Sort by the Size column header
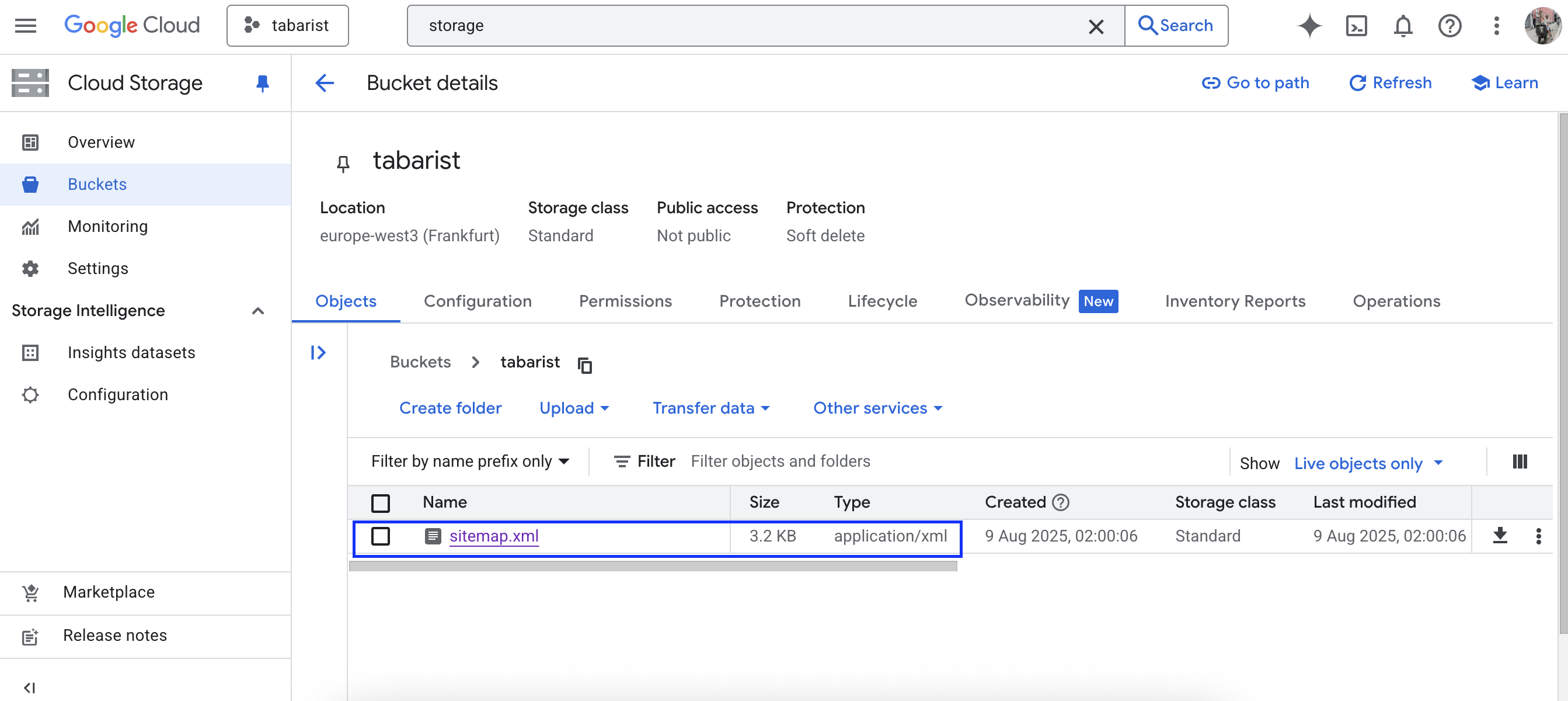 (x=764, y=502)
